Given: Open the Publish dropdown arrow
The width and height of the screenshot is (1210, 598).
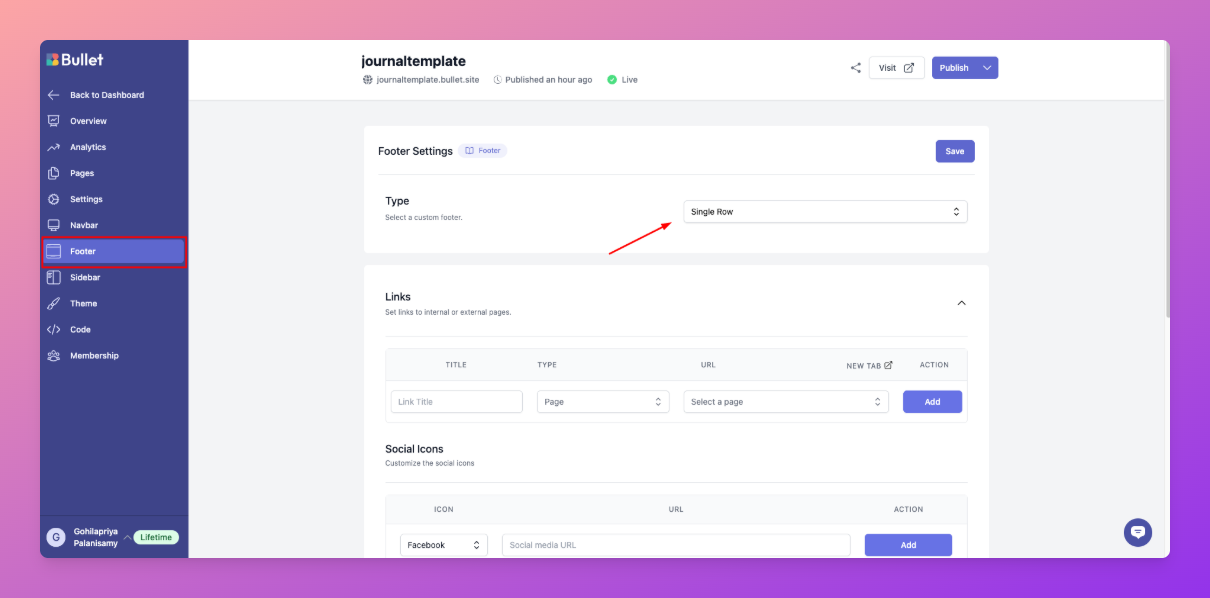Looking at the screenshot, I should (x=987, y=68).
